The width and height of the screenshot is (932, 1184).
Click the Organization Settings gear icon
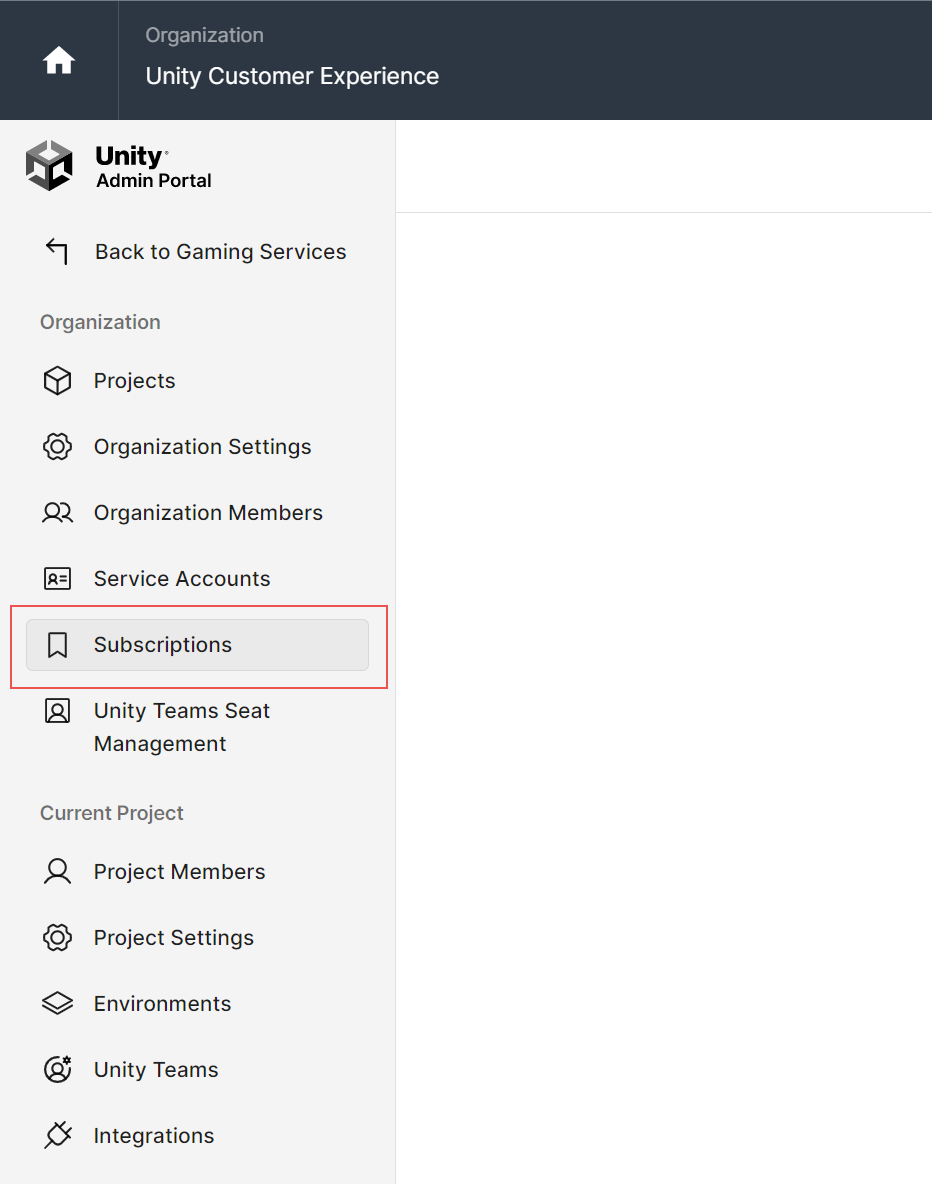pyautogui.click(x=57, y=446)
